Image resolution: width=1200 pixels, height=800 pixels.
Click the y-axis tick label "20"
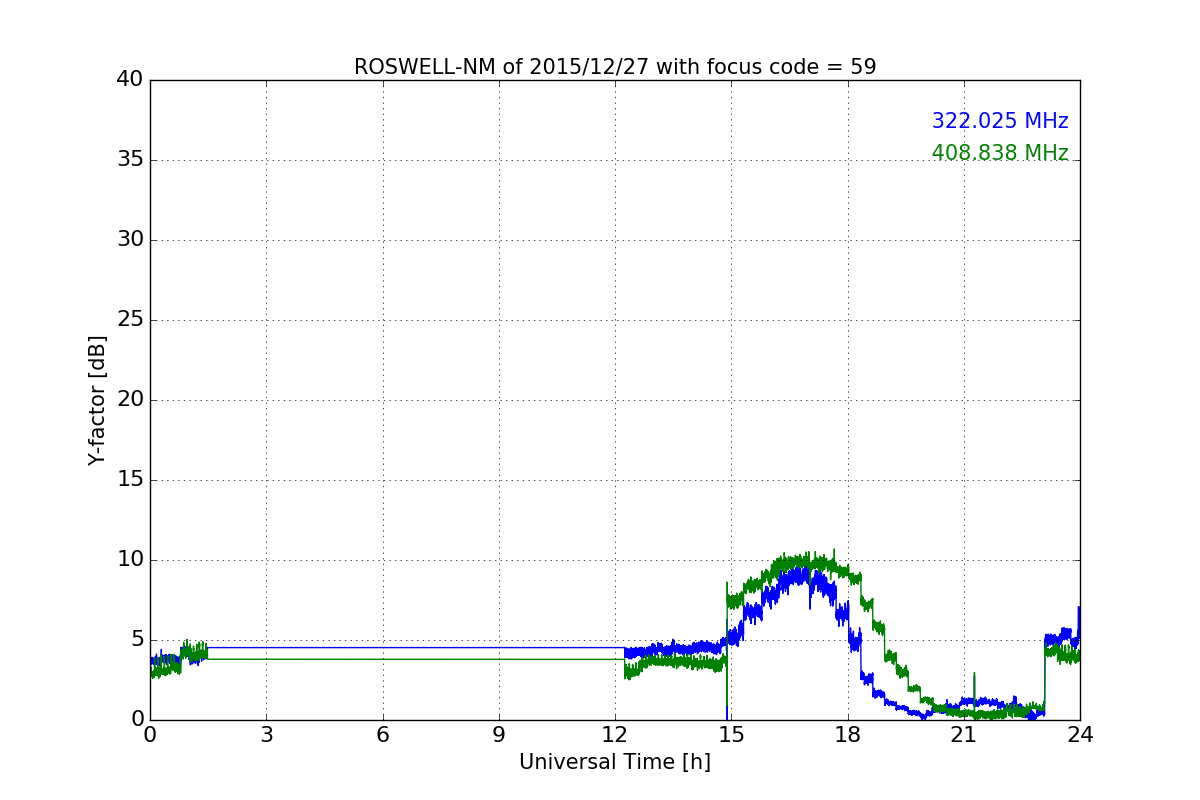tap(130, 400)
